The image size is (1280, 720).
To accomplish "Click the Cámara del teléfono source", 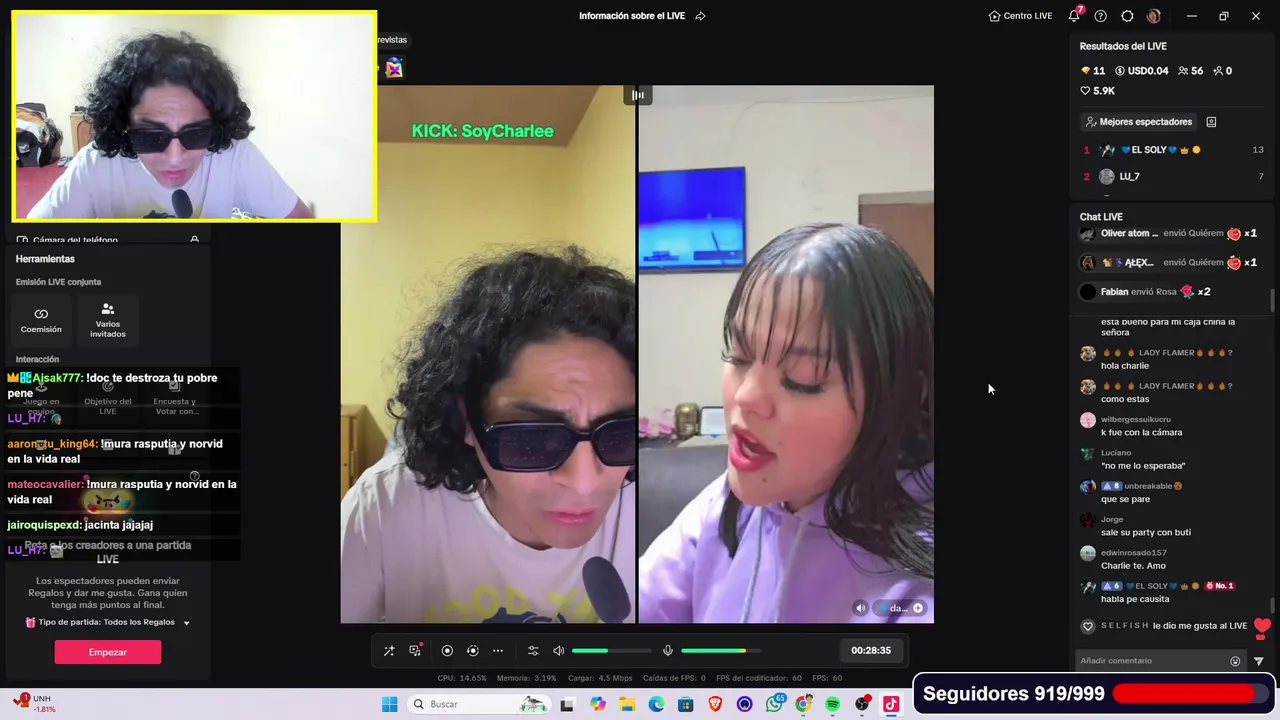I will [x=75, y=240].
